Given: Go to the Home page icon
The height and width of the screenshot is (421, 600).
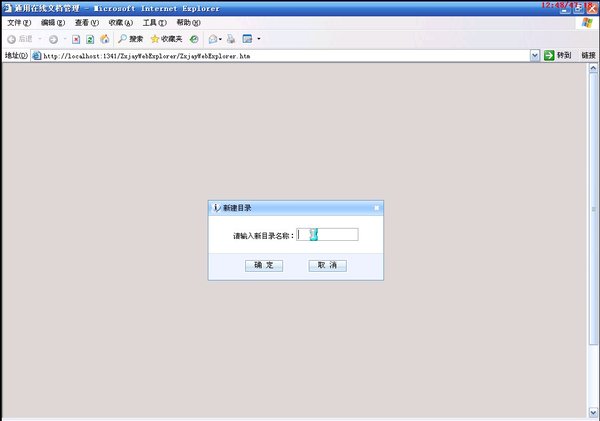Looking at the screenshot, I should [104, 39].
